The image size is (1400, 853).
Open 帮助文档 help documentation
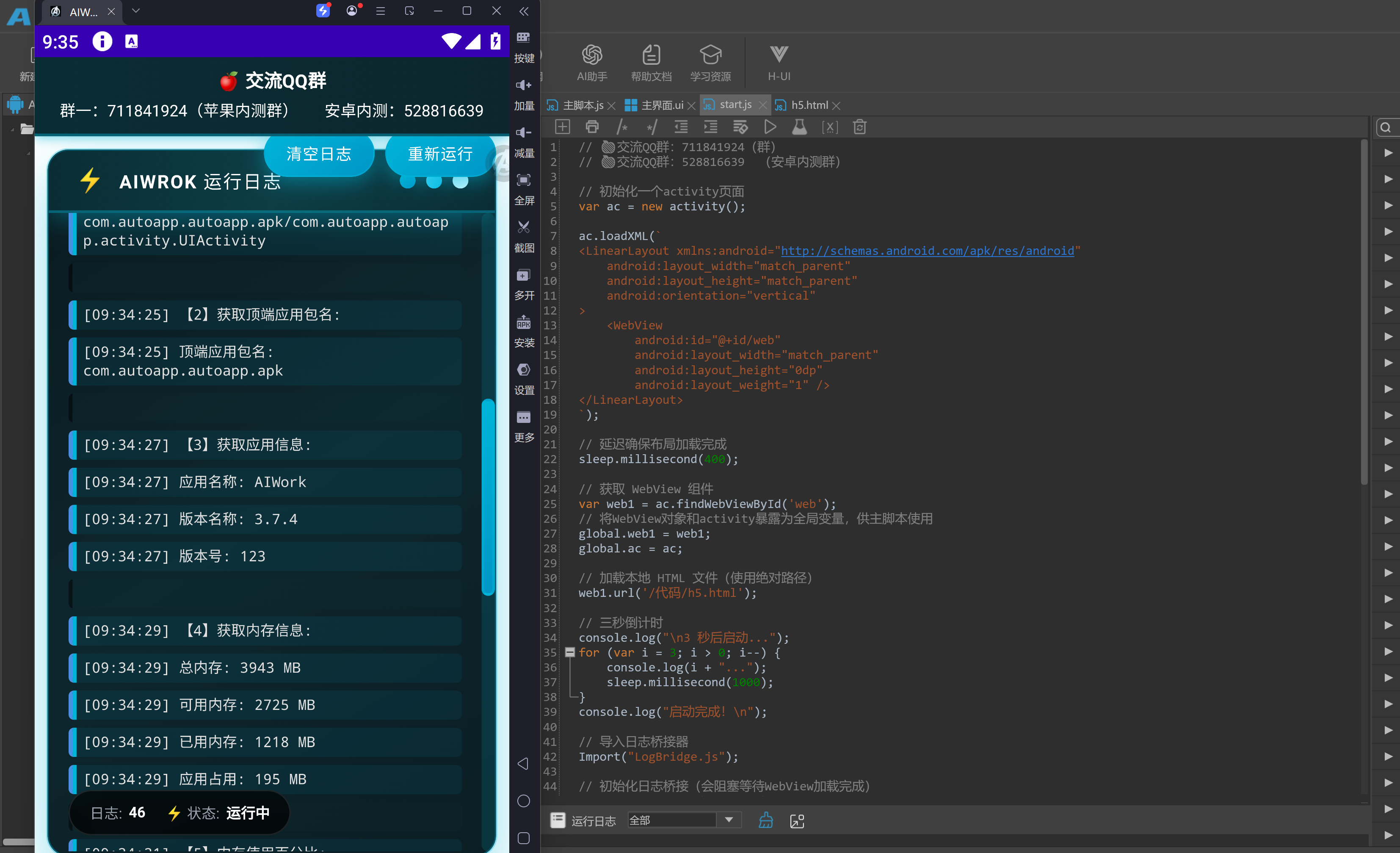coord(651,63)
